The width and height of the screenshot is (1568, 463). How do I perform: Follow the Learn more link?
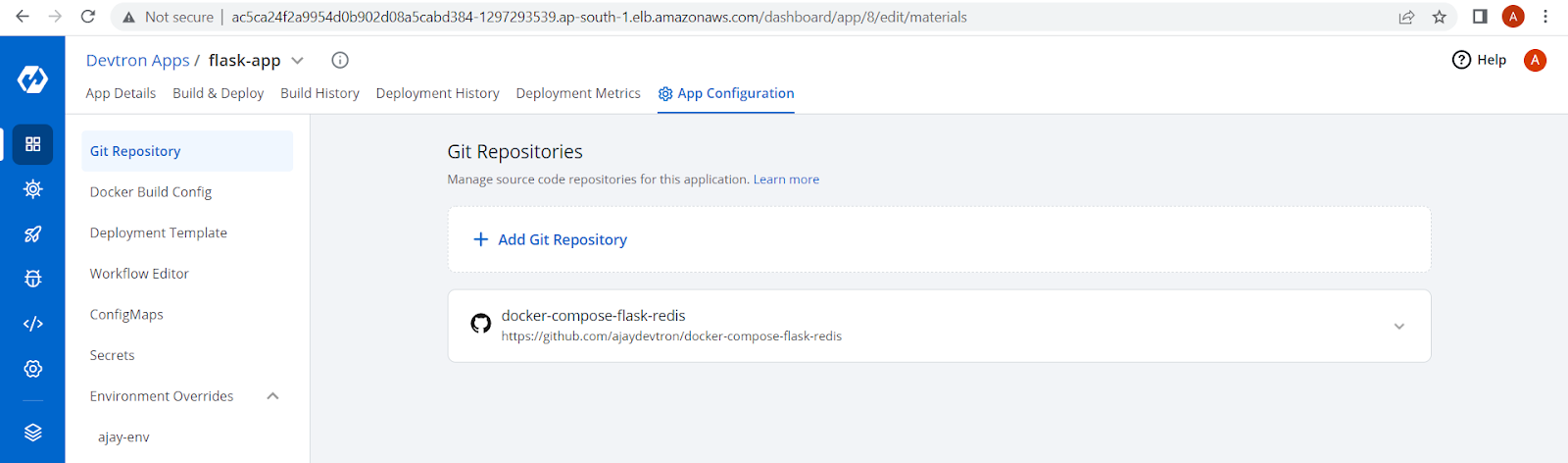coord(786,180)
